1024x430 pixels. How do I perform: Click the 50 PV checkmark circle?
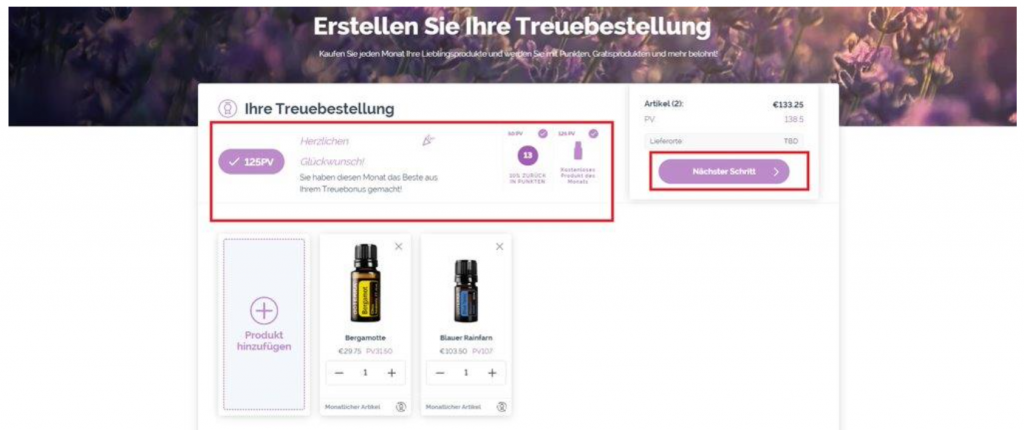(x=543, y=133)
